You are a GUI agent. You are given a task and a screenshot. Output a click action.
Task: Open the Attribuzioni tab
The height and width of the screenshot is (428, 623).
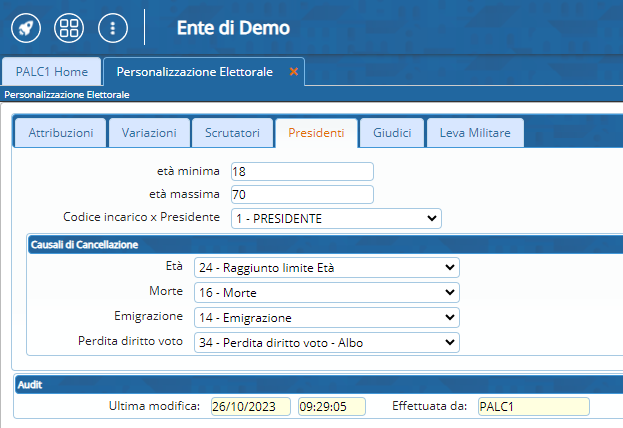(x=61, y=133)
